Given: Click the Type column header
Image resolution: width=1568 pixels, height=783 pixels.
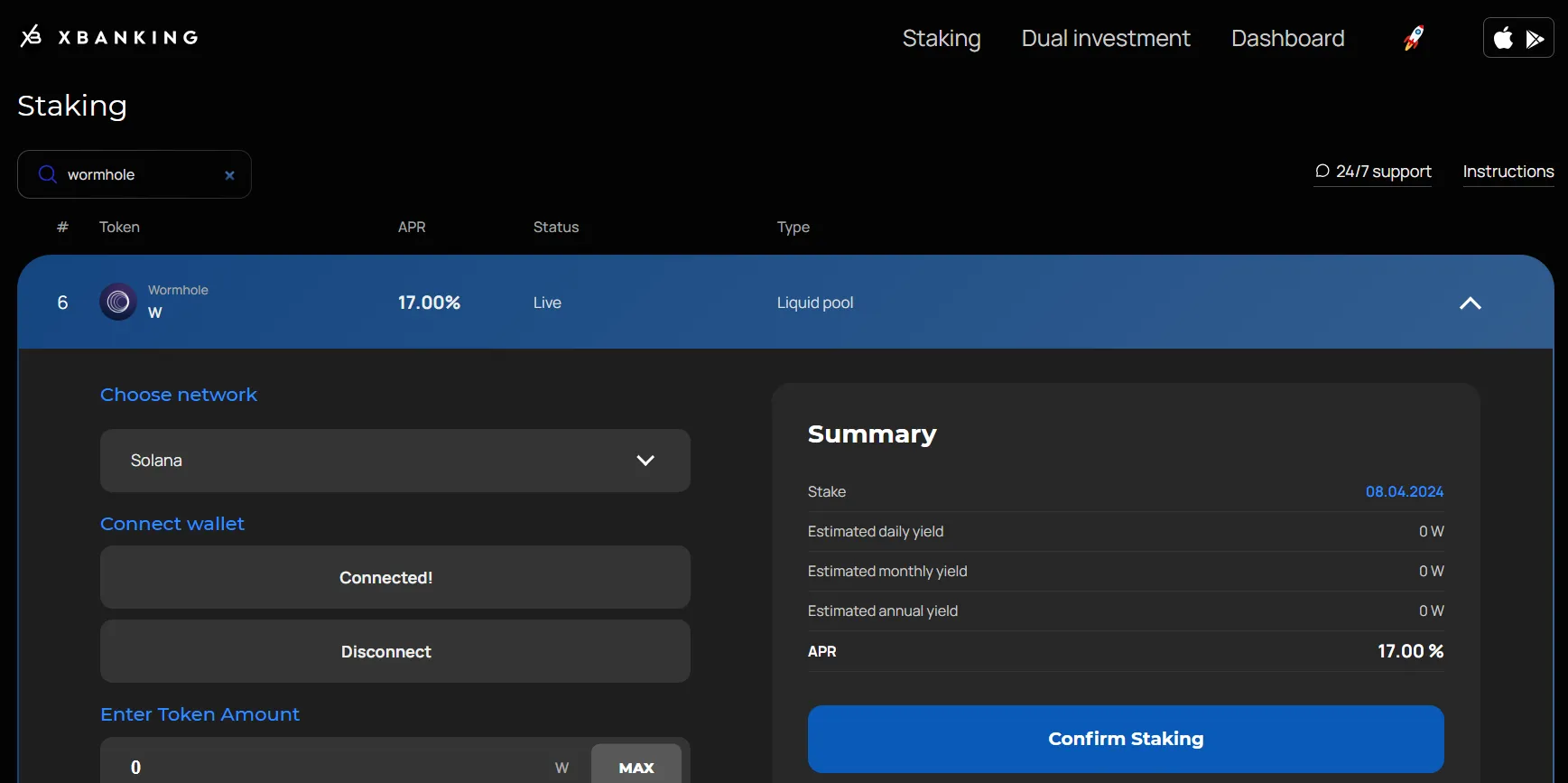Looking at the screenshot, I should (x=793, y=228).
